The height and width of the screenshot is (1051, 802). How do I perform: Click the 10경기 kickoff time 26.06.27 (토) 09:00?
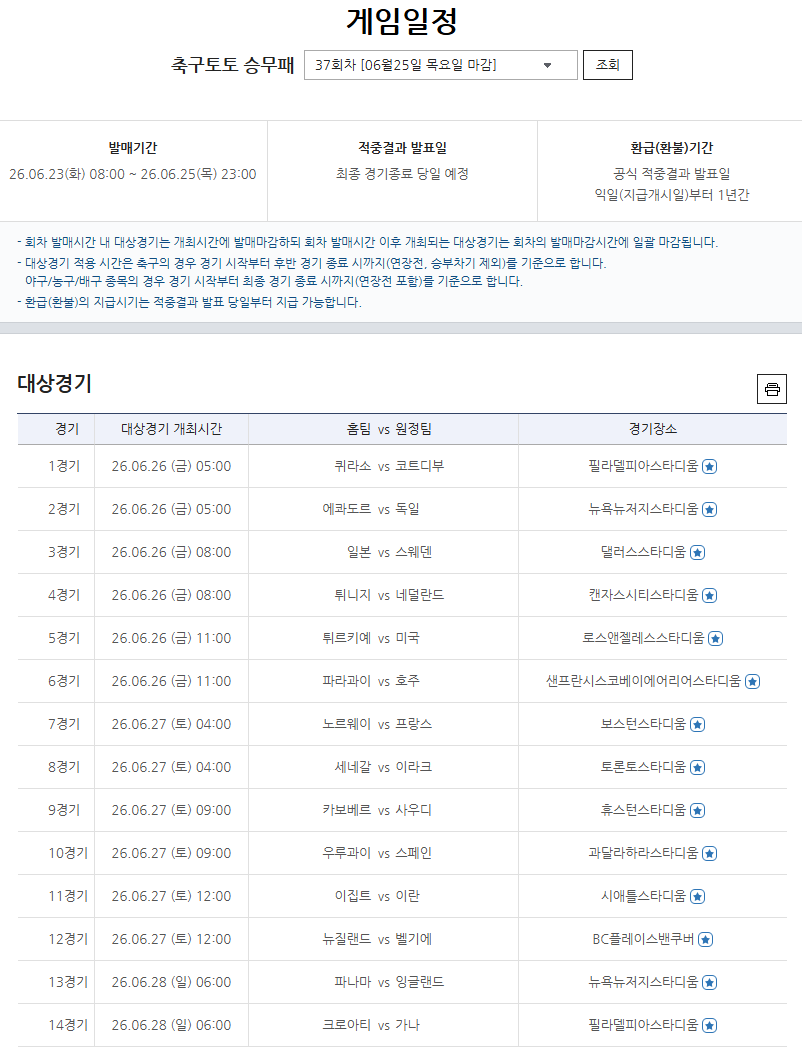[x=172, y=853]
